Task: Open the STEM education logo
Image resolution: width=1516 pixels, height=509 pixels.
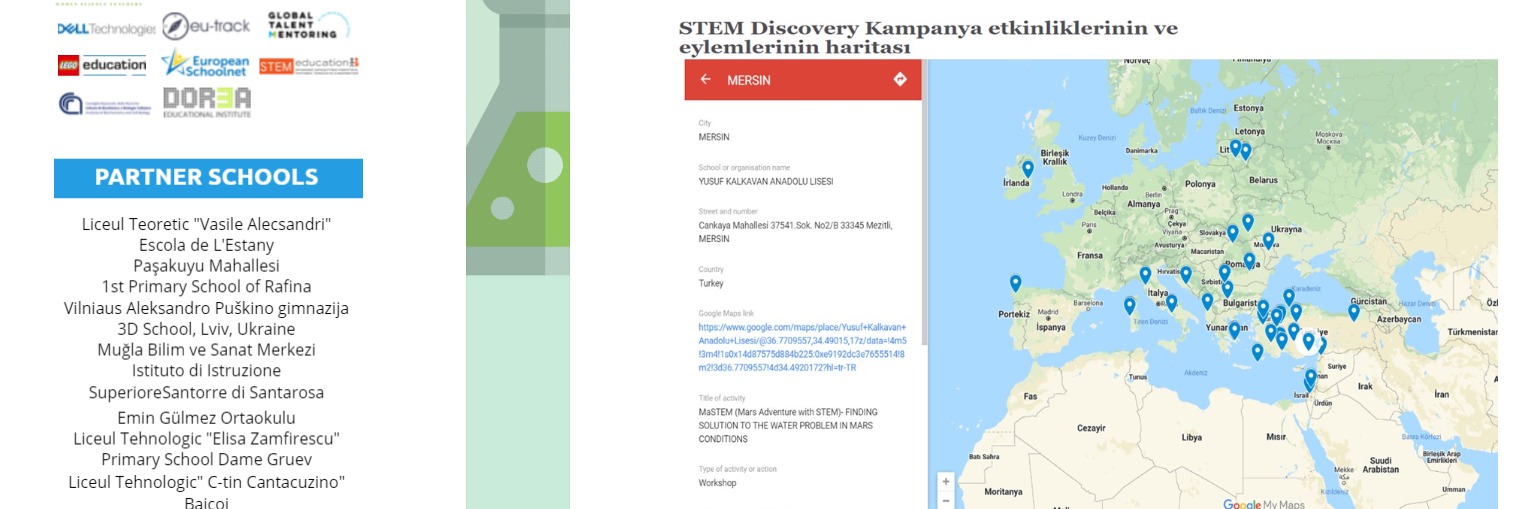Action: coord(308,65)
